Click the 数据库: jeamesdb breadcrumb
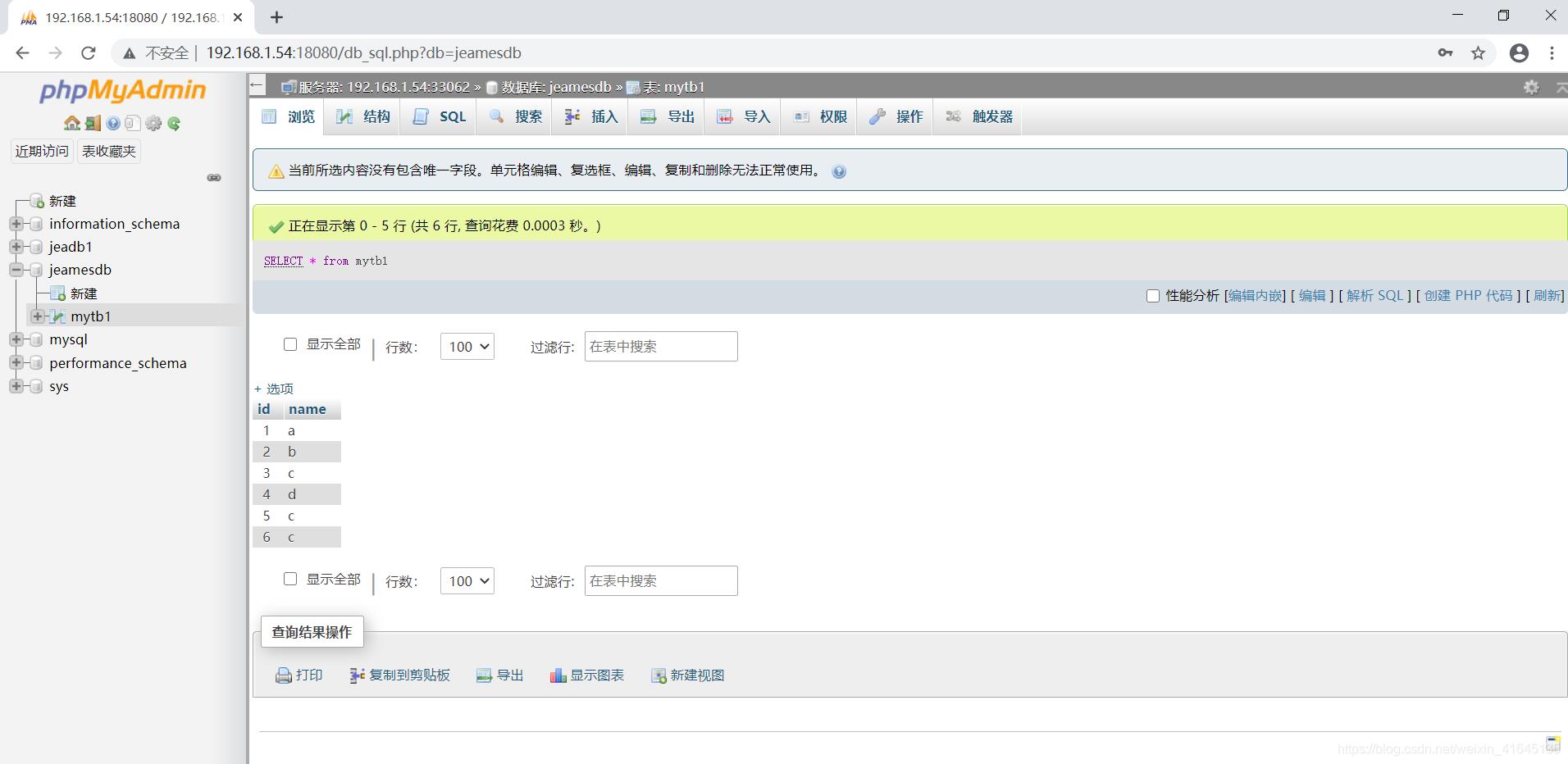 pos(556,87)
